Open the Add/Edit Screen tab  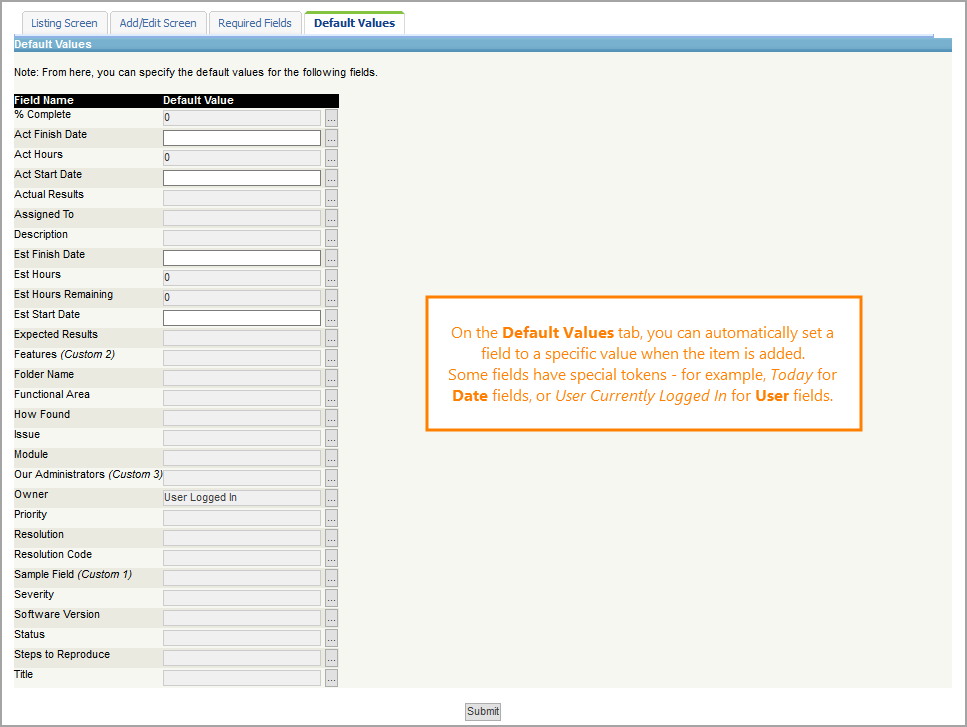(x=158, y=22)
